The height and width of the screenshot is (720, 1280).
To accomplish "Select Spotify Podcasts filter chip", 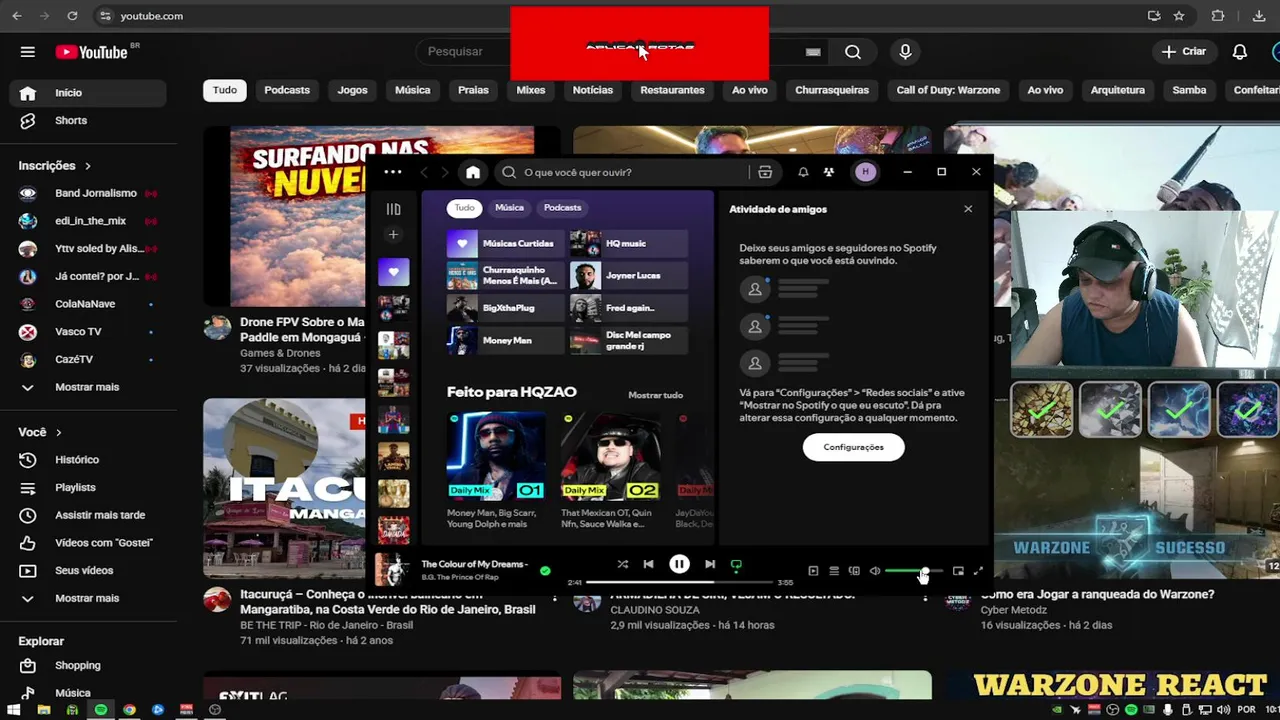I will tap(562, 208).
